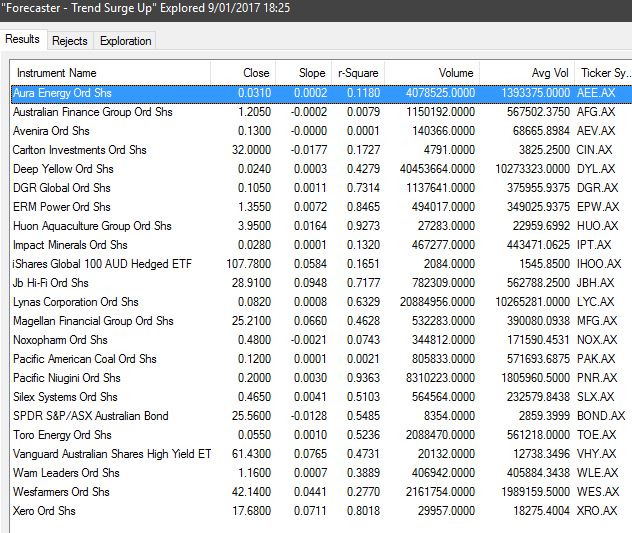Select Vanguard Australian Shares High Yield ET
Image resolution: width=632 pixels, height=533 pixels.
(321, 454)
